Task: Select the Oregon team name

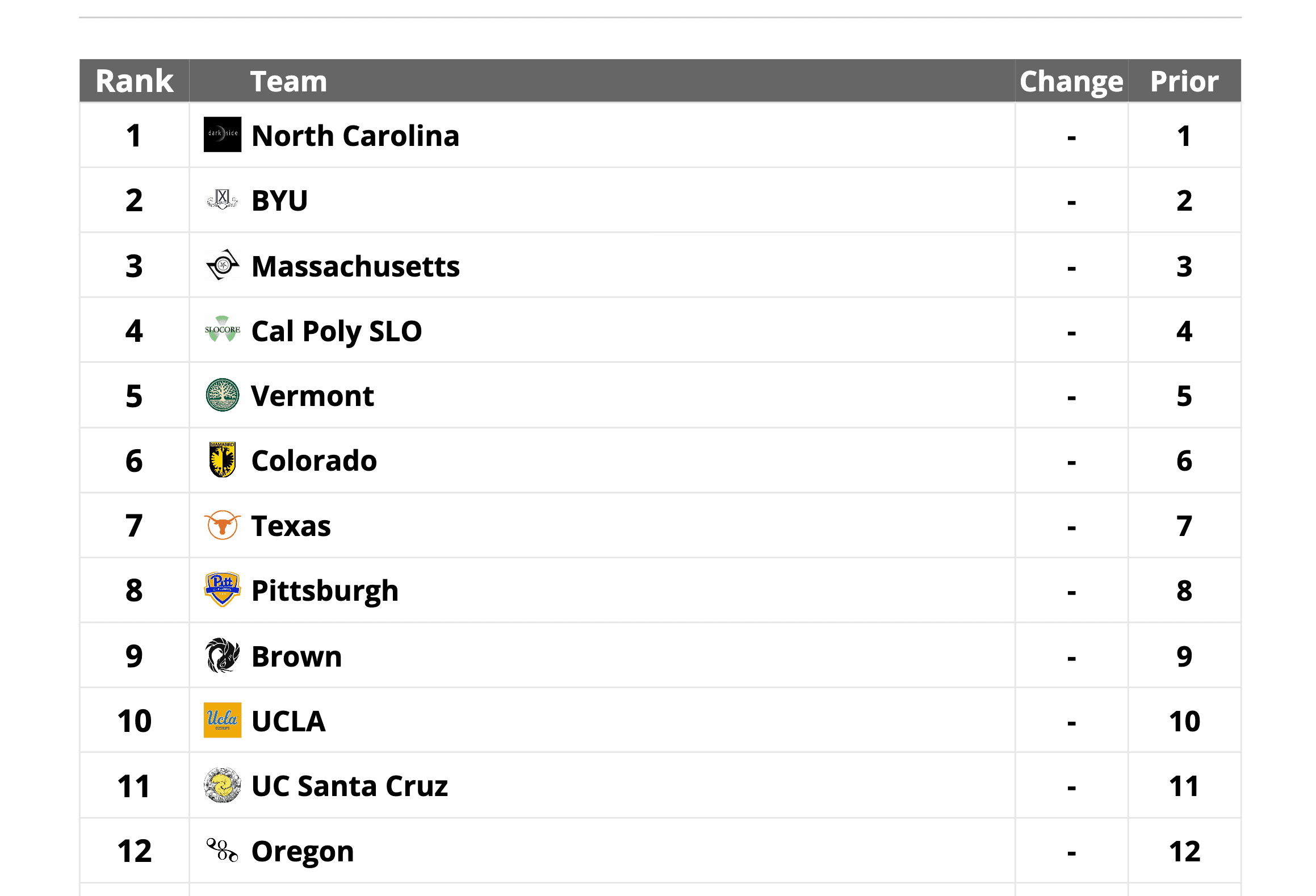Action: 302,851
